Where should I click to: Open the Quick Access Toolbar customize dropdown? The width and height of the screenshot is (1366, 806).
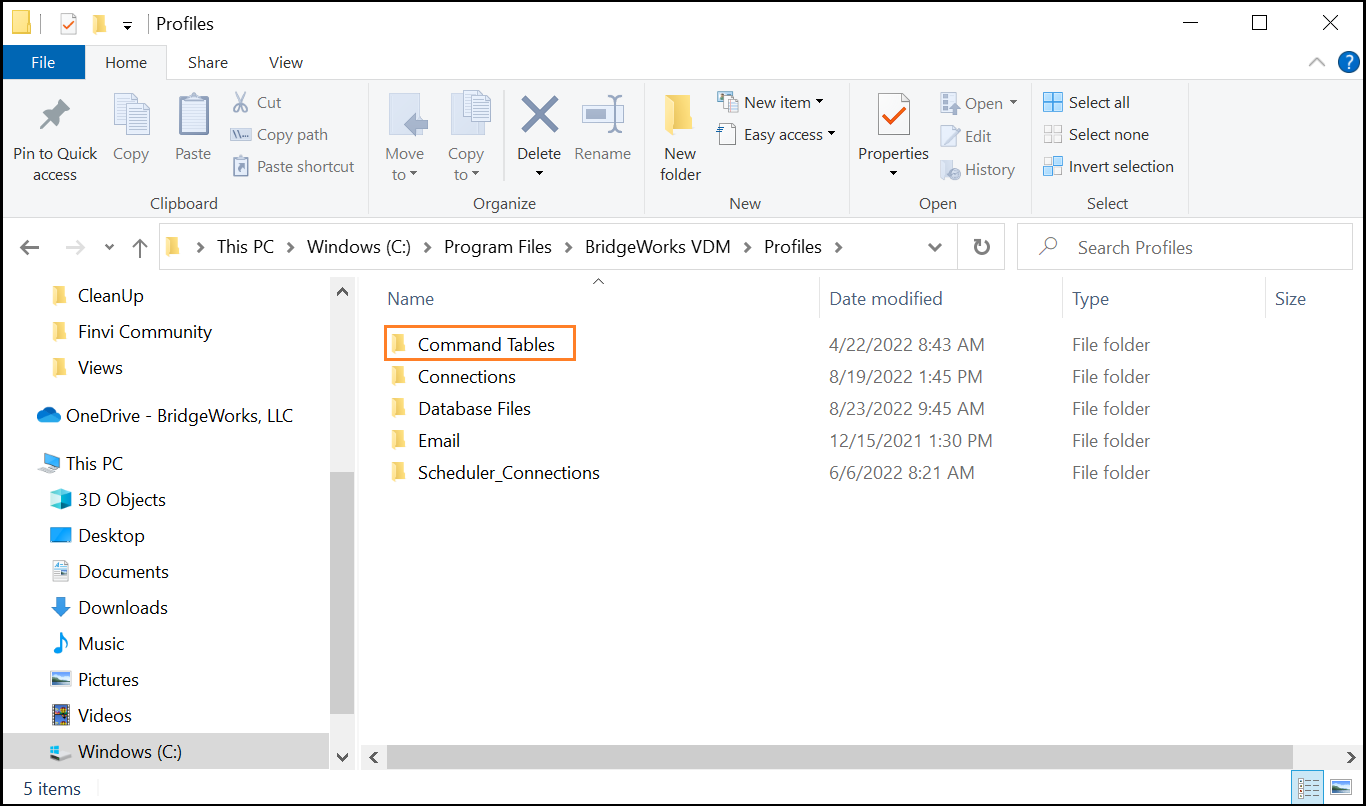click(x=127, y=24)
